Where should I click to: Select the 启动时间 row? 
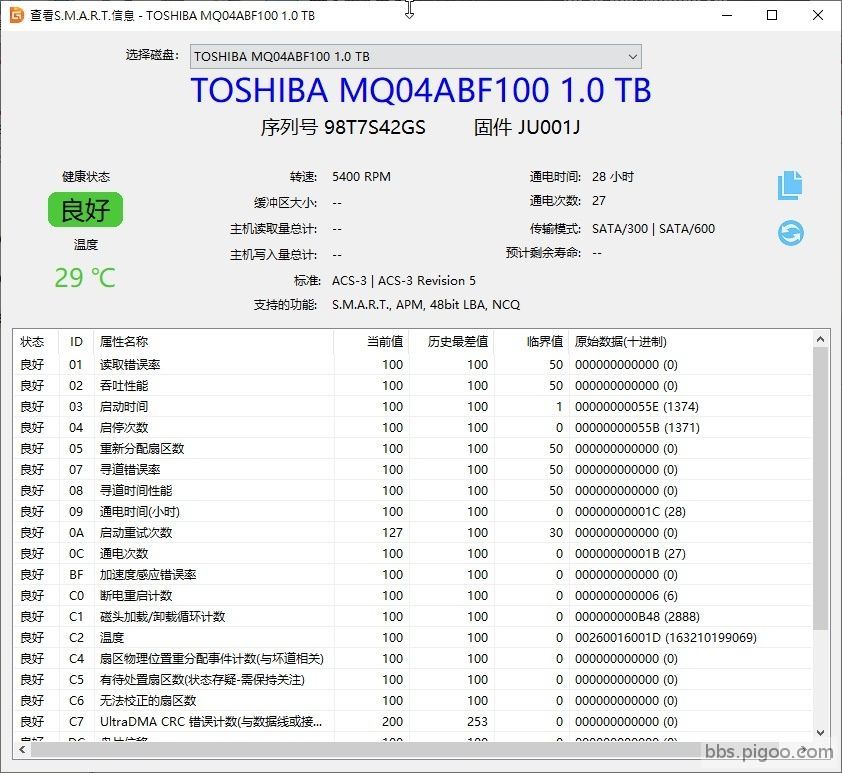pyautogui.click(x=412, y=406)
